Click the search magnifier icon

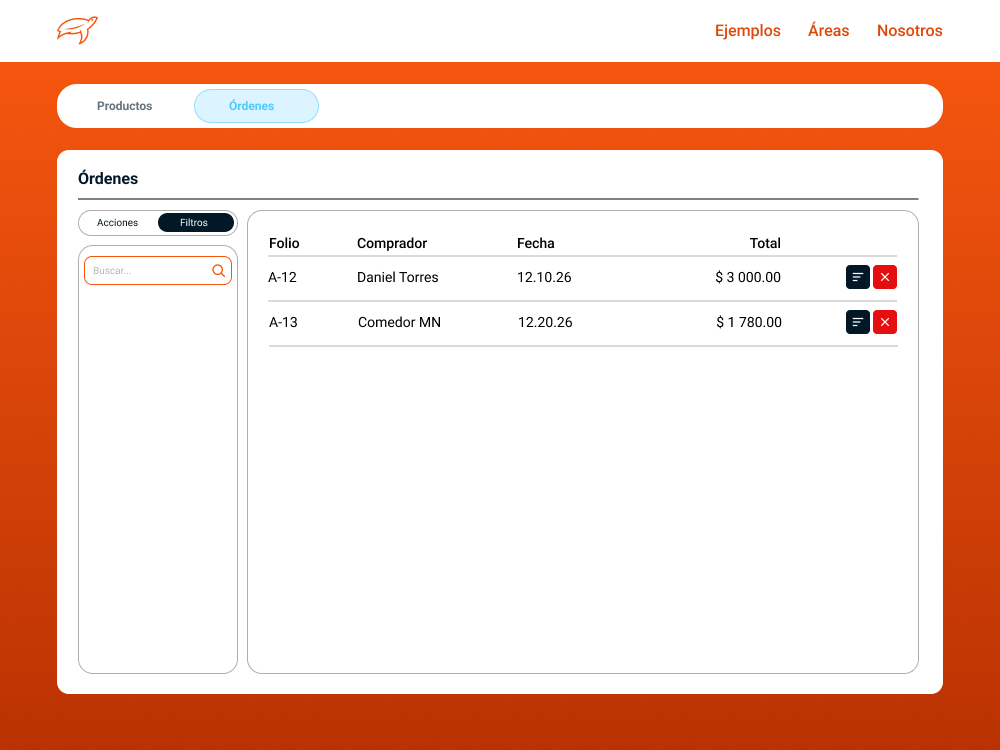point(219,270)
